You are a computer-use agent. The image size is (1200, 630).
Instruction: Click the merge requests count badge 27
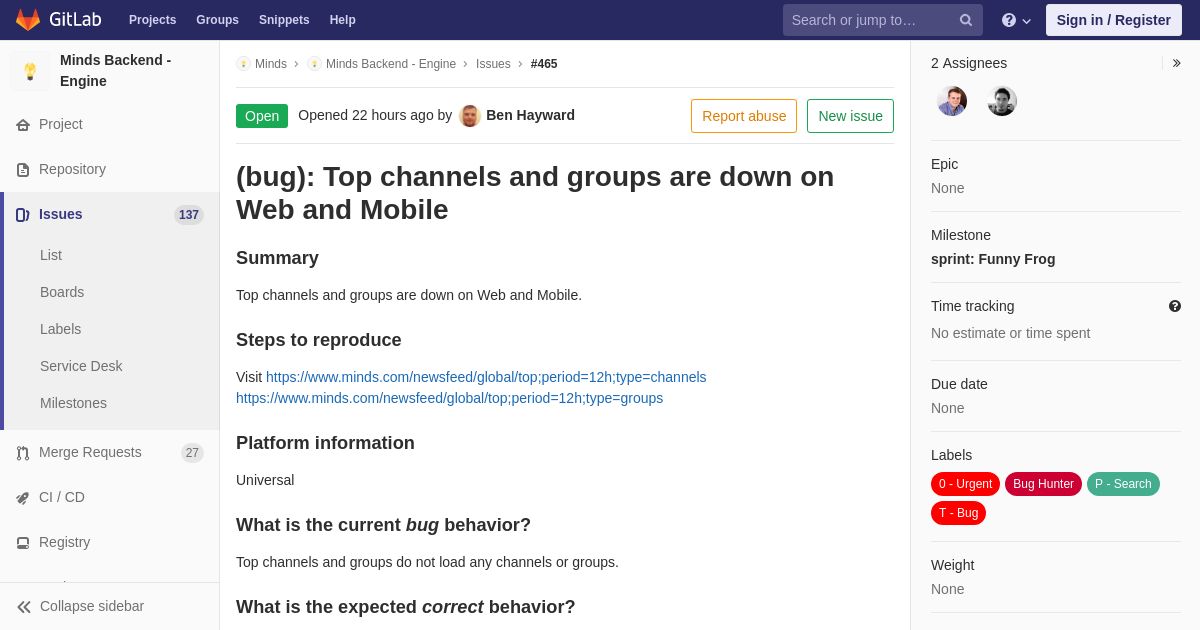pyautogui.click(x=192, y=453)
